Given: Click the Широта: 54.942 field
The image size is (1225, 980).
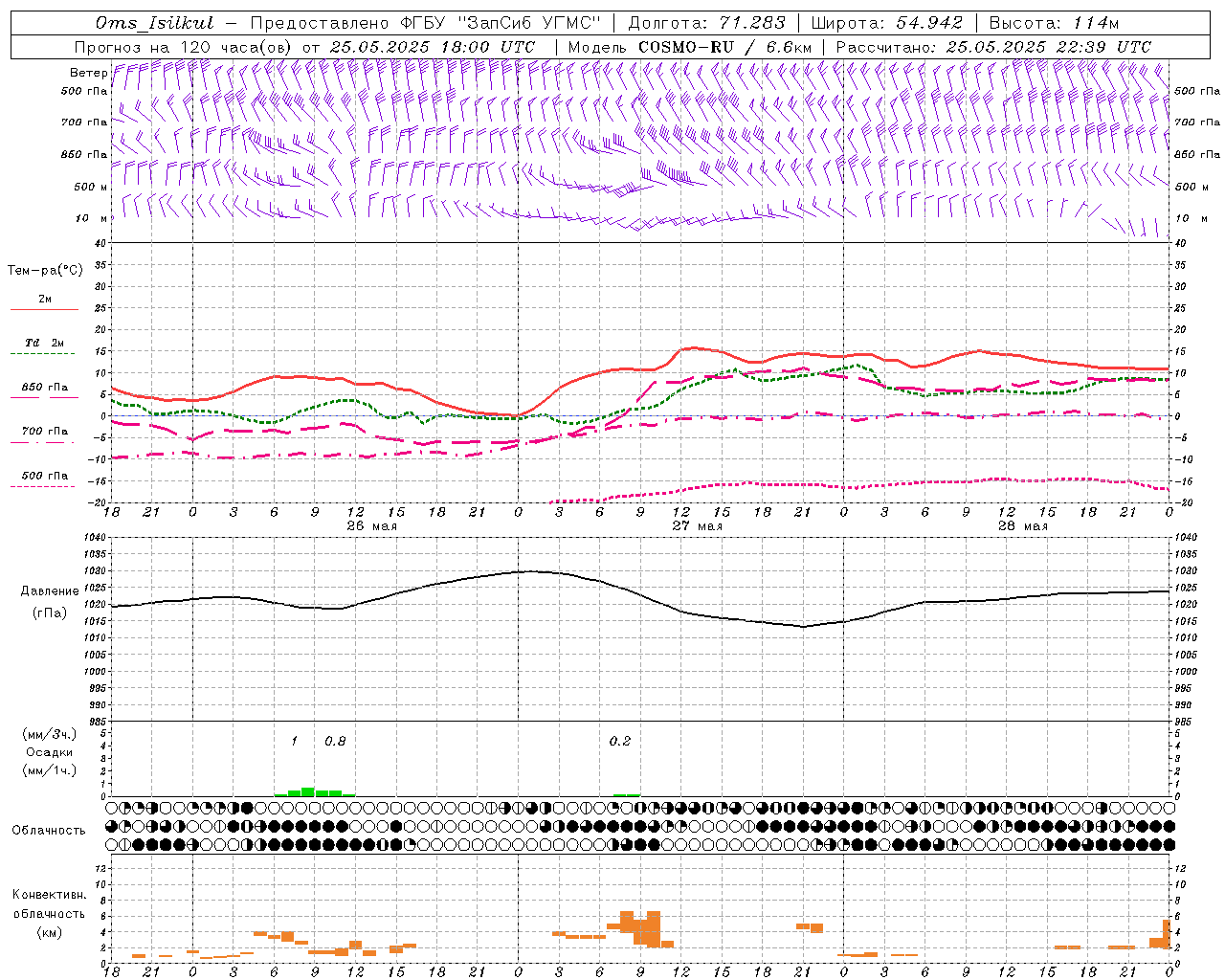Looking at the screenshot, I should pos(886,23).
